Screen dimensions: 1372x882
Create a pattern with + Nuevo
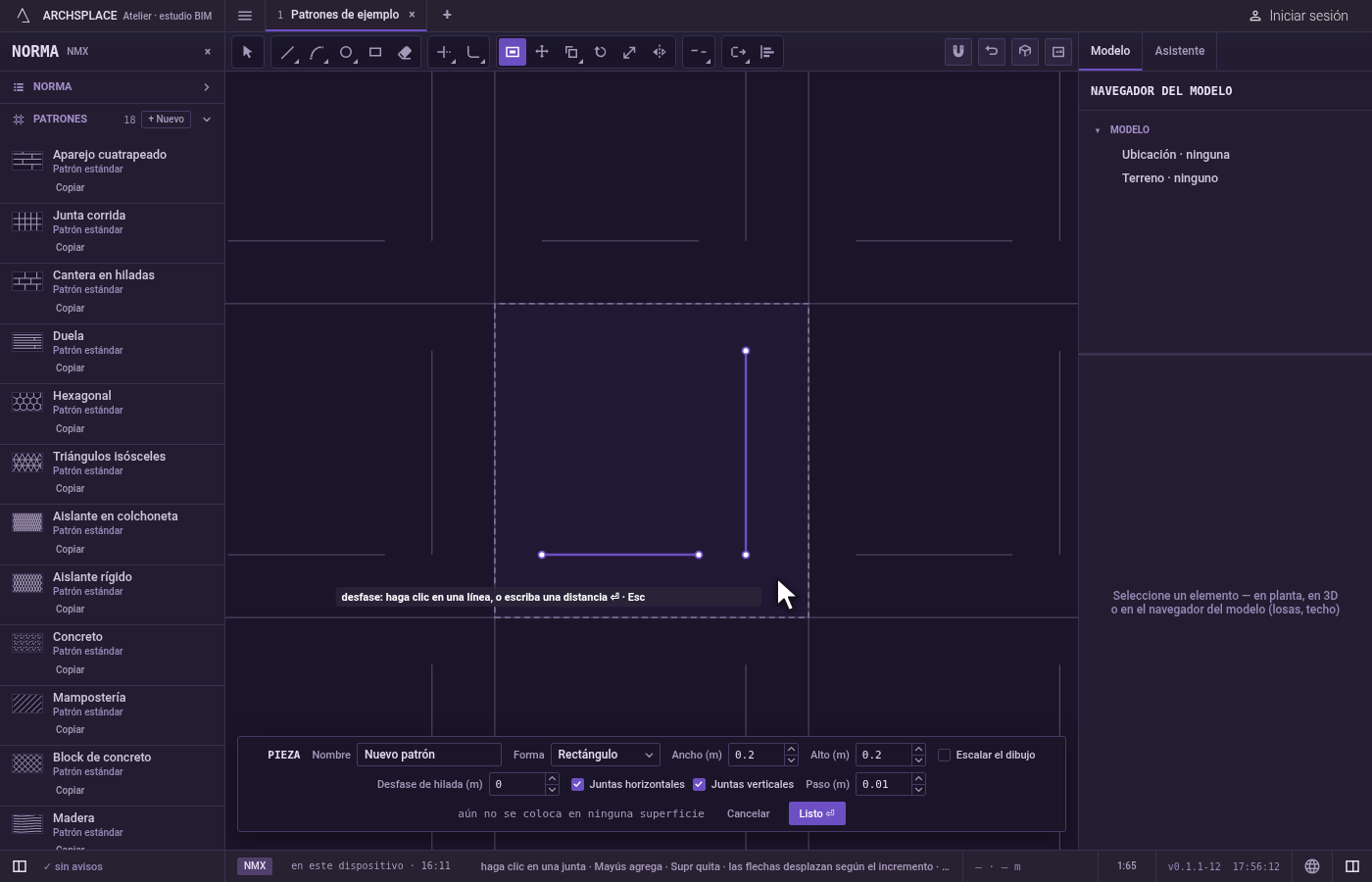(167, 120)
